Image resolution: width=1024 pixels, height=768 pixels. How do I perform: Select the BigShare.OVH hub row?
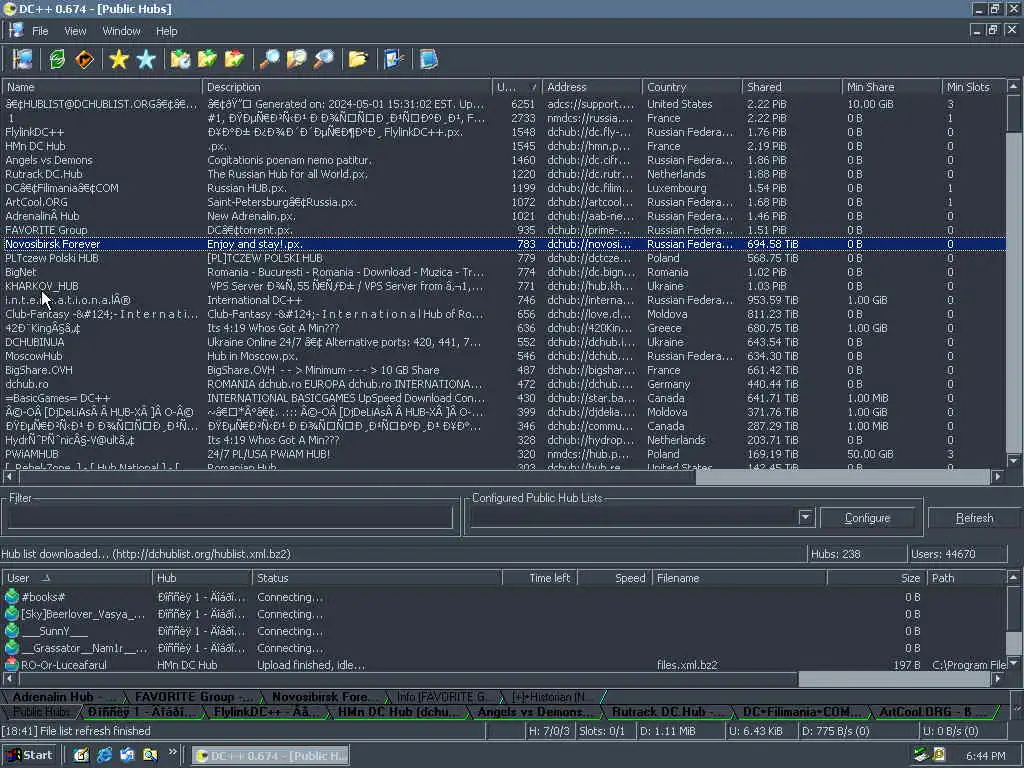tap(504, 370)
